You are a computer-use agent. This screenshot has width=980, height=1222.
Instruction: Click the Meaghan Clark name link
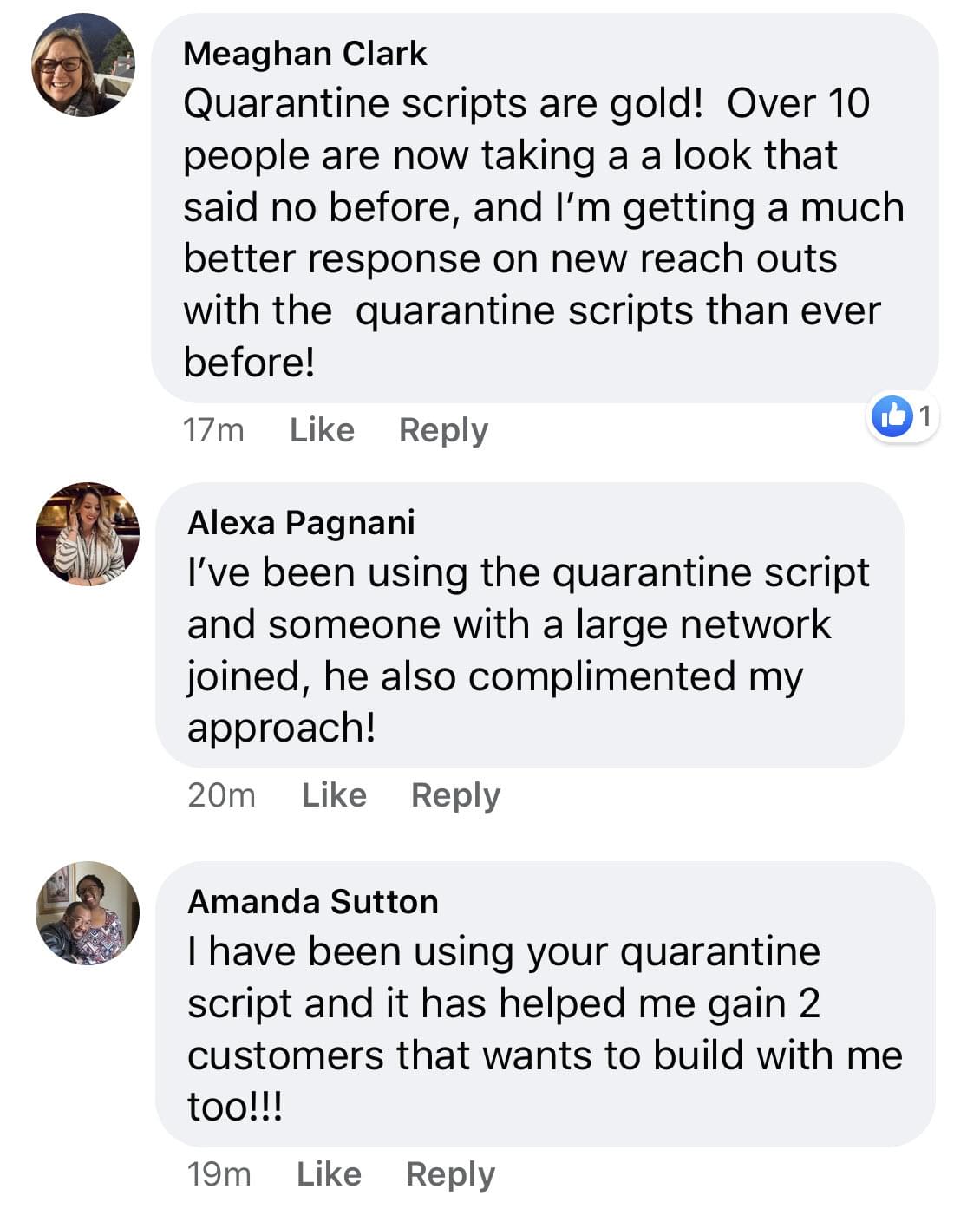point(305,54)
